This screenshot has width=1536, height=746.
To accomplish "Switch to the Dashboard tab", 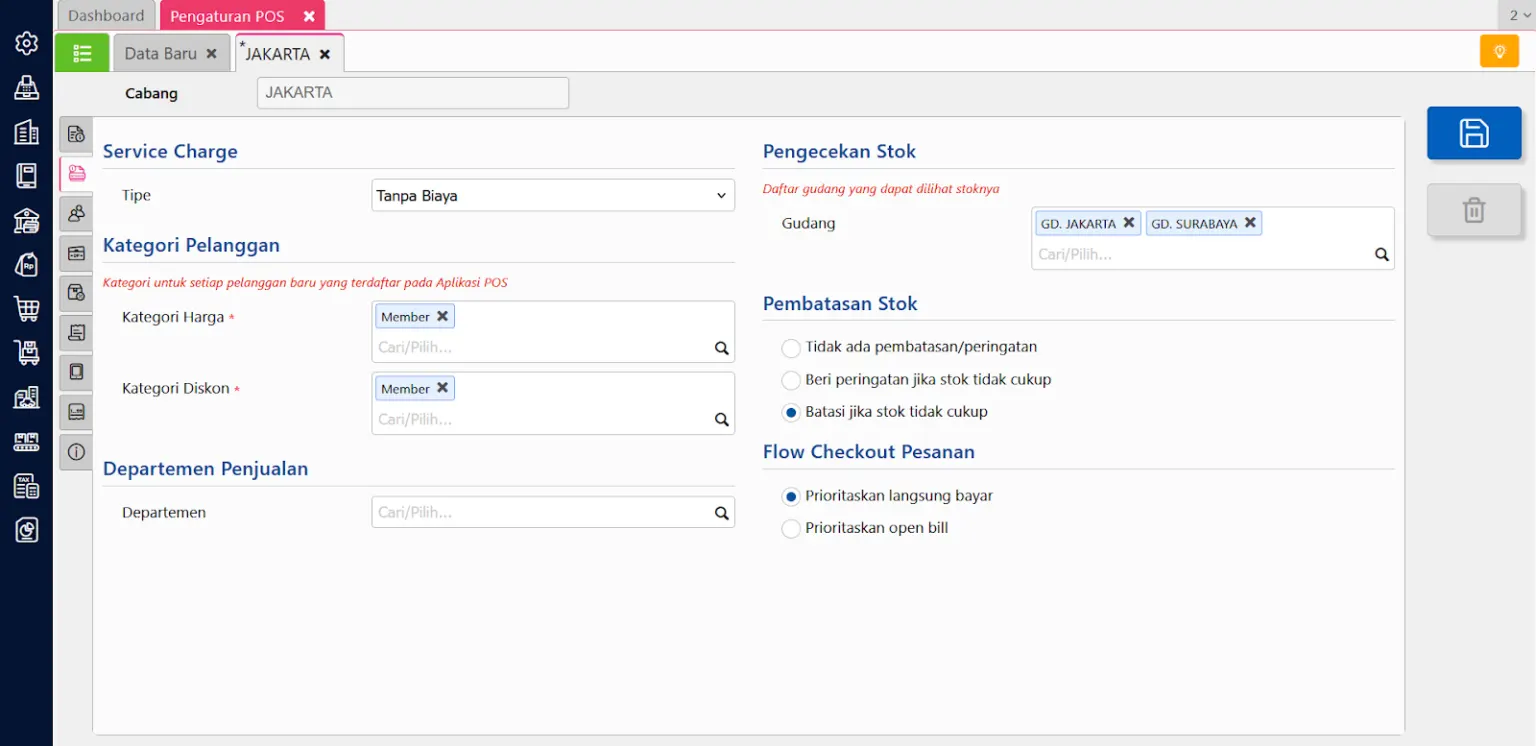I will tap(106, 16).
